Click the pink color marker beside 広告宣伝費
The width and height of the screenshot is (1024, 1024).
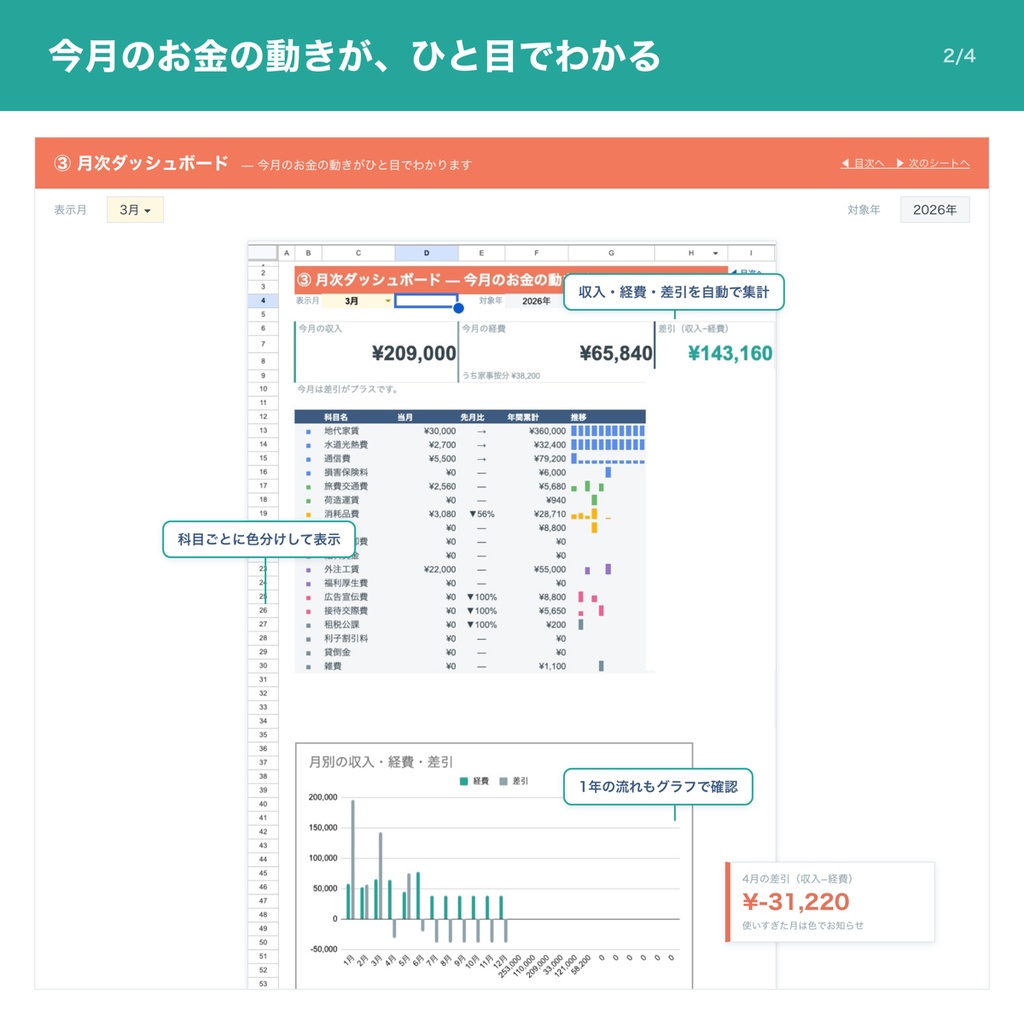pos(308,598)
